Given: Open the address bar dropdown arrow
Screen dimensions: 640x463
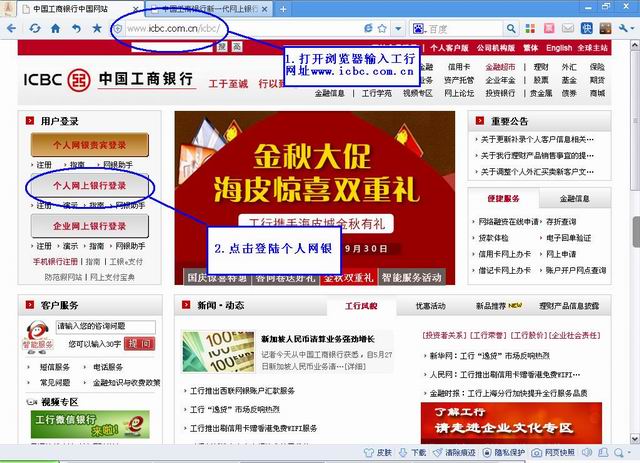Looking at the screenshot, I should pyautogui.click(x=398, y=28).
